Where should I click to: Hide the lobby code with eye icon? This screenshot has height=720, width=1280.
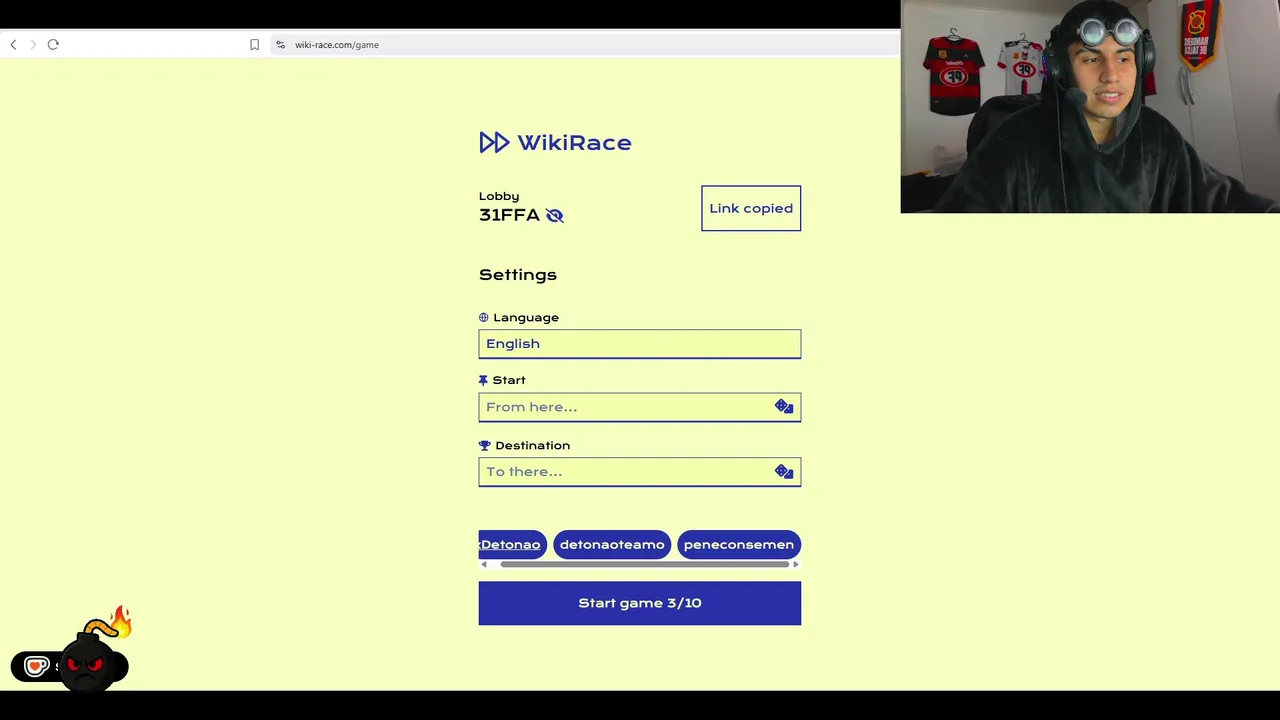[554, 215]
